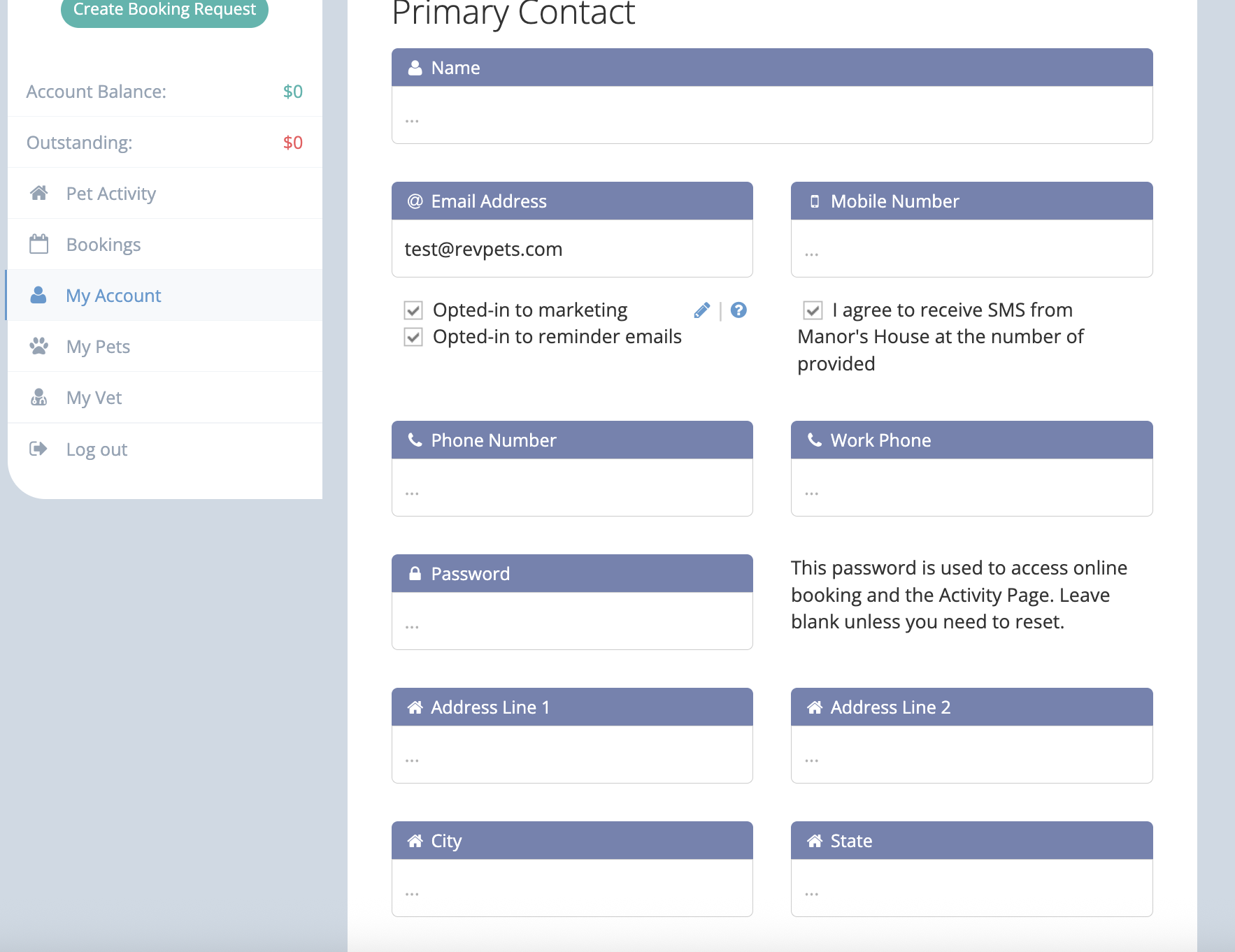Image resolution: width=1235 pixels, height=952 pixels.
Task: Click the pencil edit icon beside marketing opt-ins
Action: point(702,310)
